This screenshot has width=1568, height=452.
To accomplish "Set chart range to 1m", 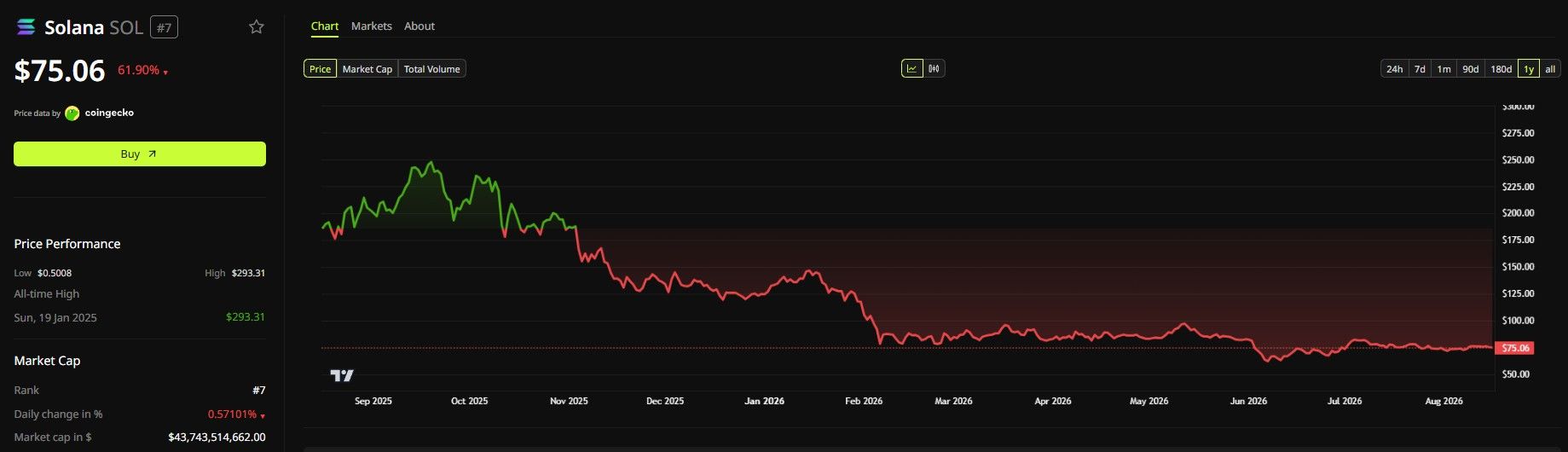I will 1444,69.
